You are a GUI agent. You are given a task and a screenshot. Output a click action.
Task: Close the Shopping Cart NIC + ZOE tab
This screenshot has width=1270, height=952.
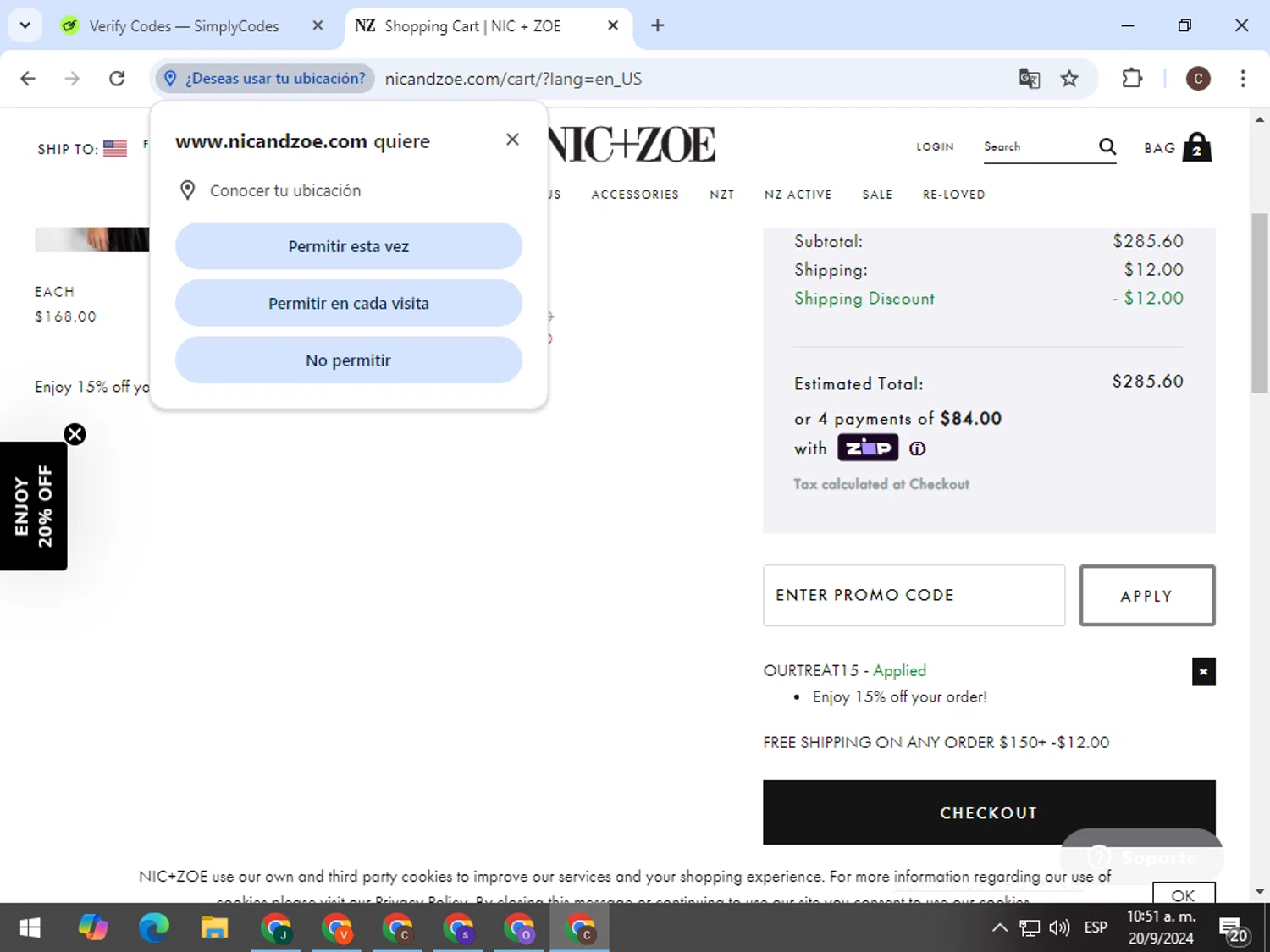(x=613, y=25)
